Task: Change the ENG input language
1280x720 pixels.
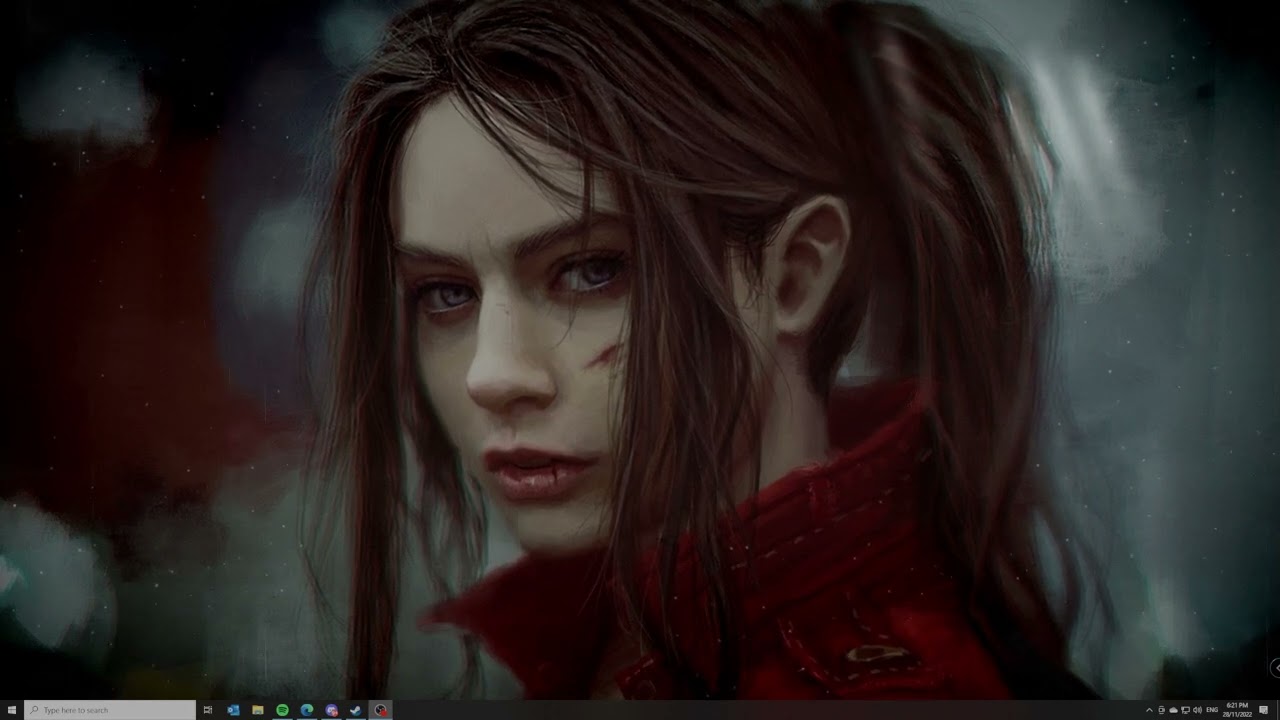Action: (x=1213, y=710)
